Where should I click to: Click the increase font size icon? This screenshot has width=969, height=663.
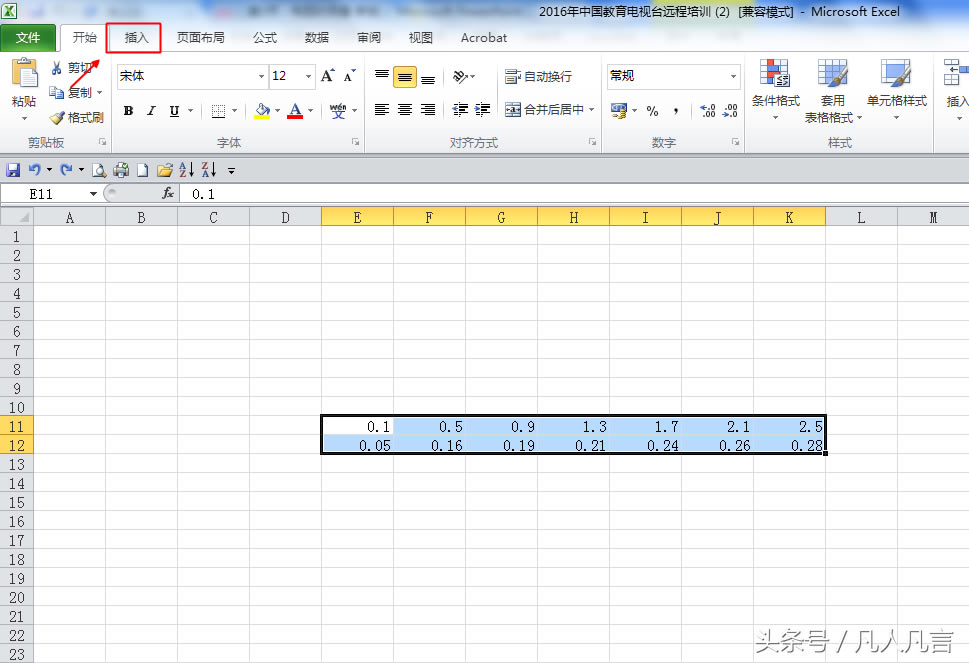click(x=327, y=76)
